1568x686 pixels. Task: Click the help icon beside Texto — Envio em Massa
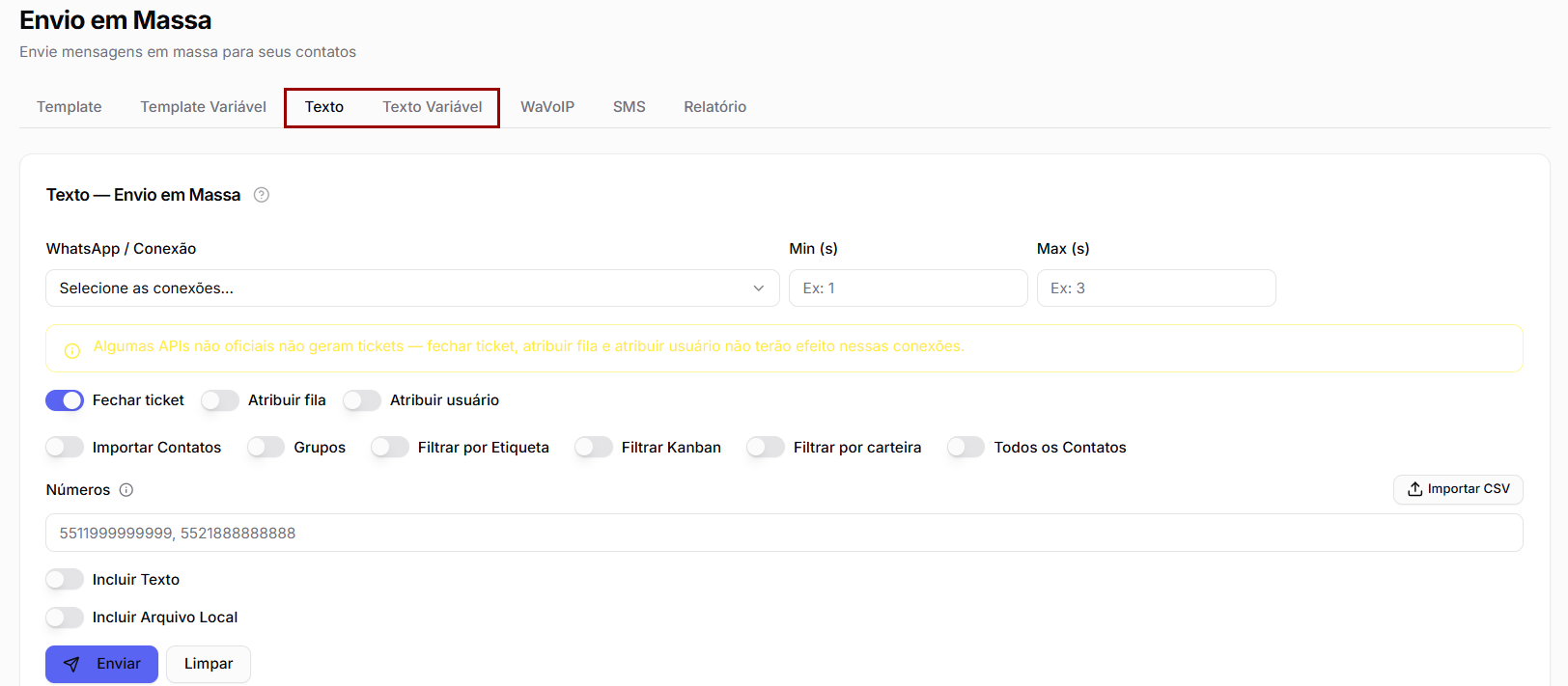262,195
